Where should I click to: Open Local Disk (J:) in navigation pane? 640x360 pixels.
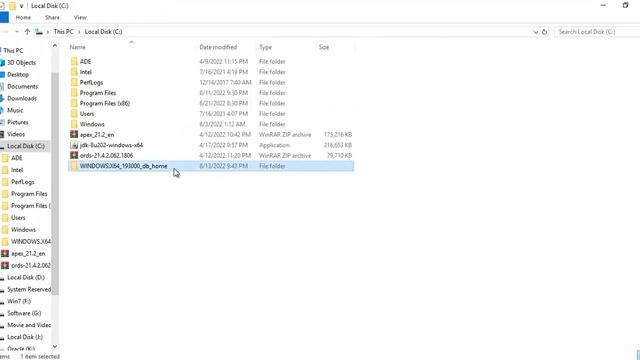point(24,337)
